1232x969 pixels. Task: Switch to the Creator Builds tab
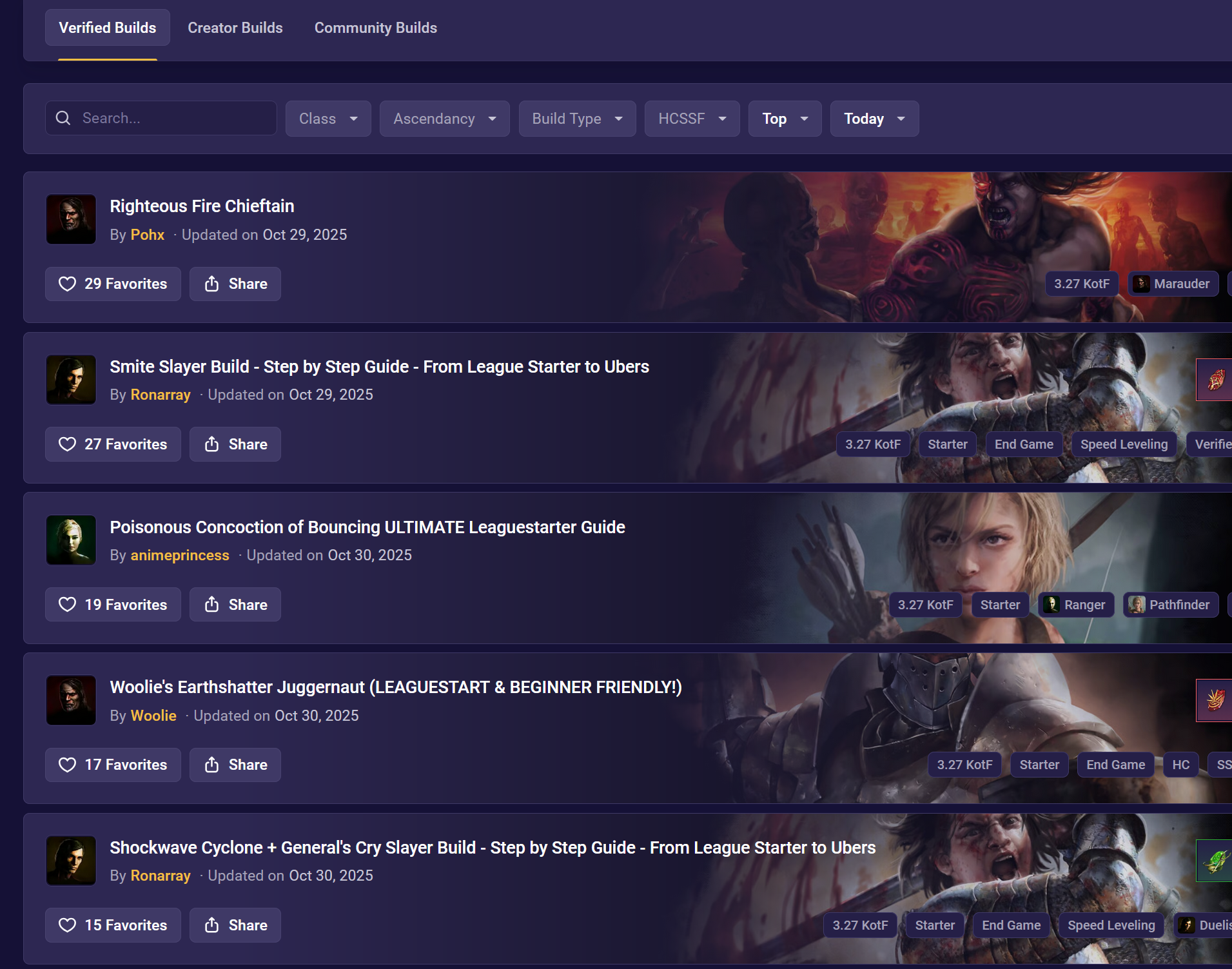click(235, 28)
